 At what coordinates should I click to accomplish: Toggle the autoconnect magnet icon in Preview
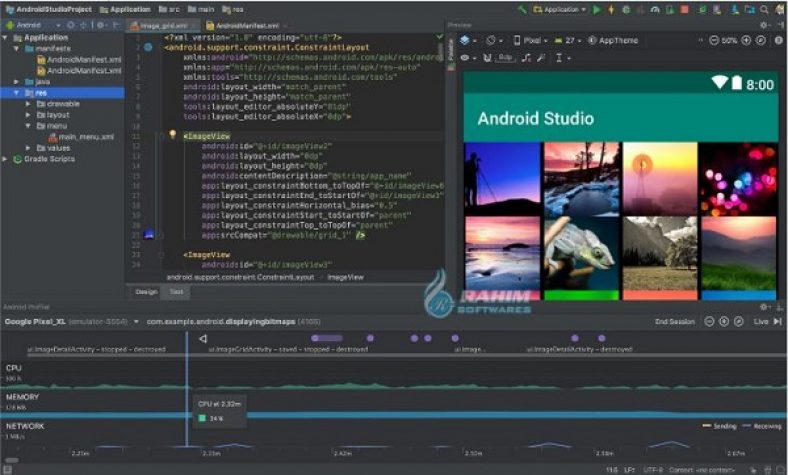(x=486, y=58)
